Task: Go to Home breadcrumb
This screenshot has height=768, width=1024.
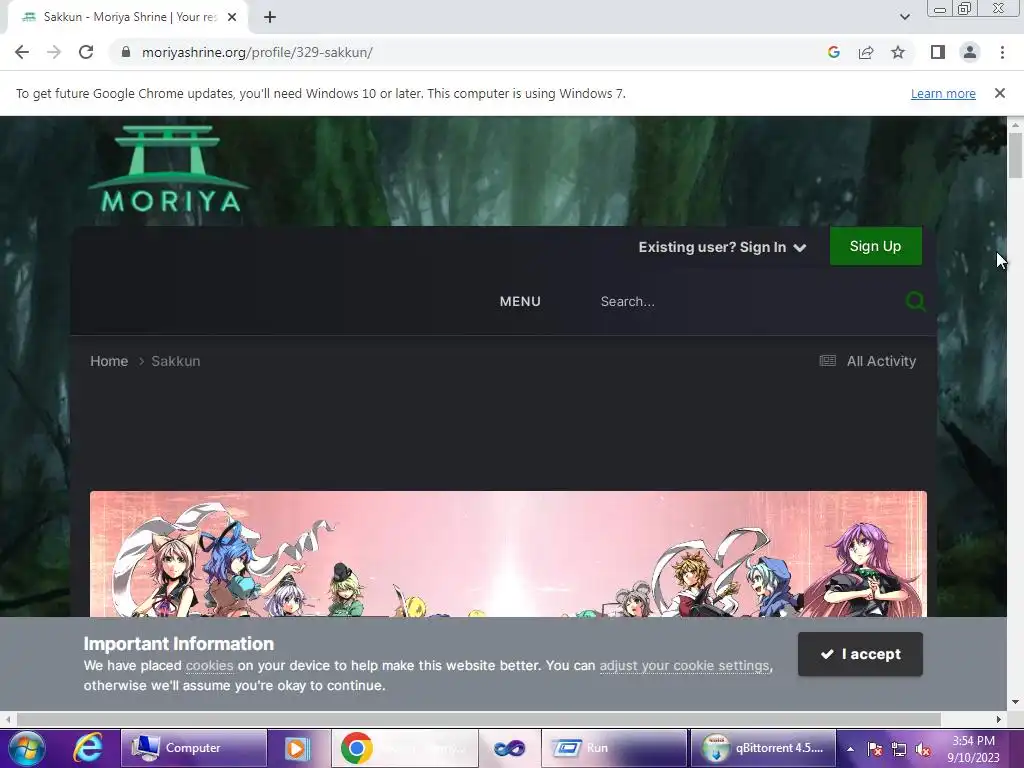Action: [109, 361]
